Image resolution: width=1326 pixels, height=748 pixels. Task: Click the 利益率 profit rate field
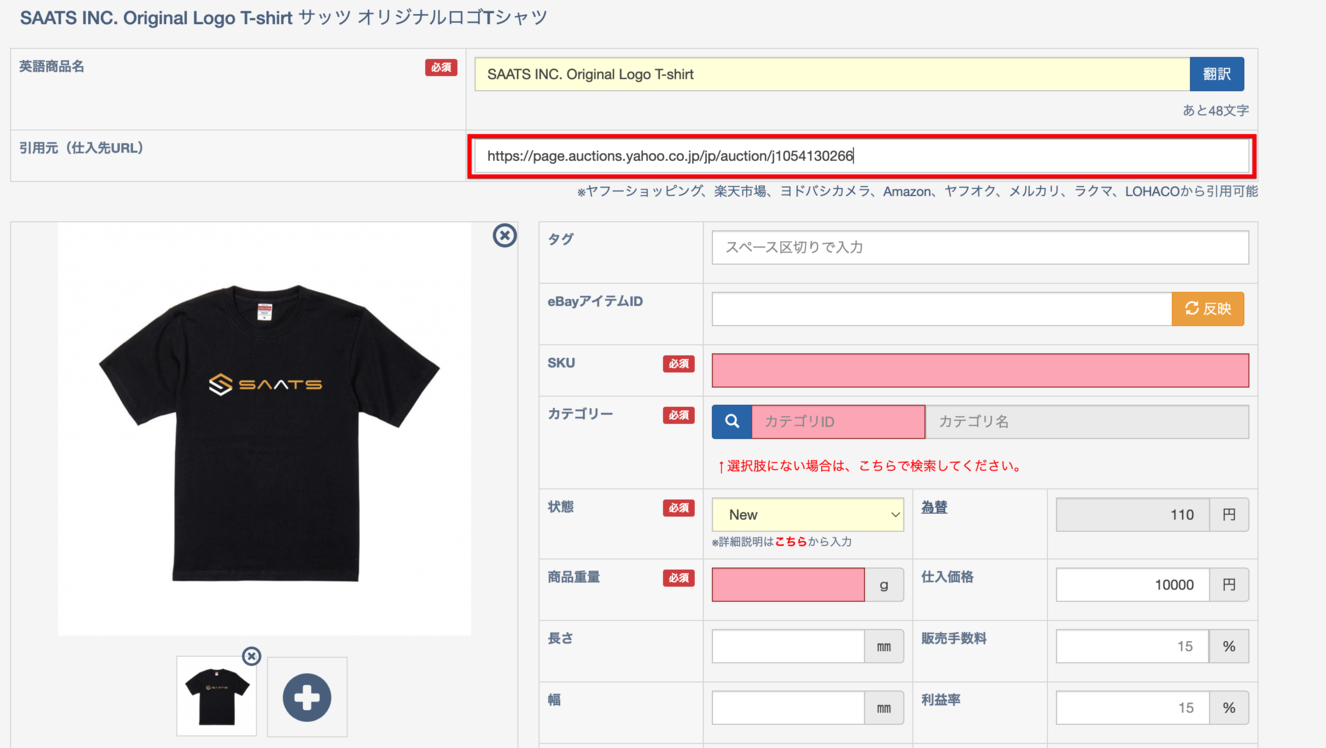(x=1132, y=708)
